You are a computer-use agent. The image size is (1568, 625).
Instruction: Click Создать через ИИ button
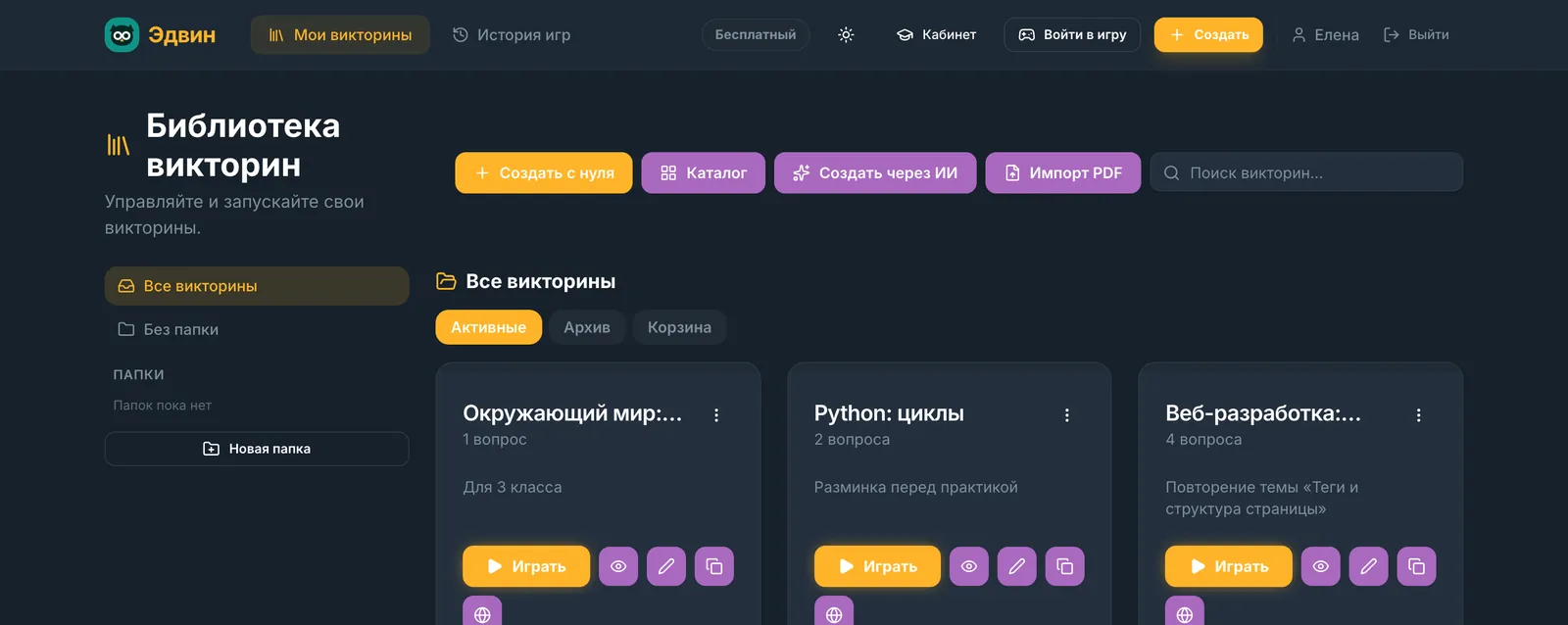coord(875,172)
